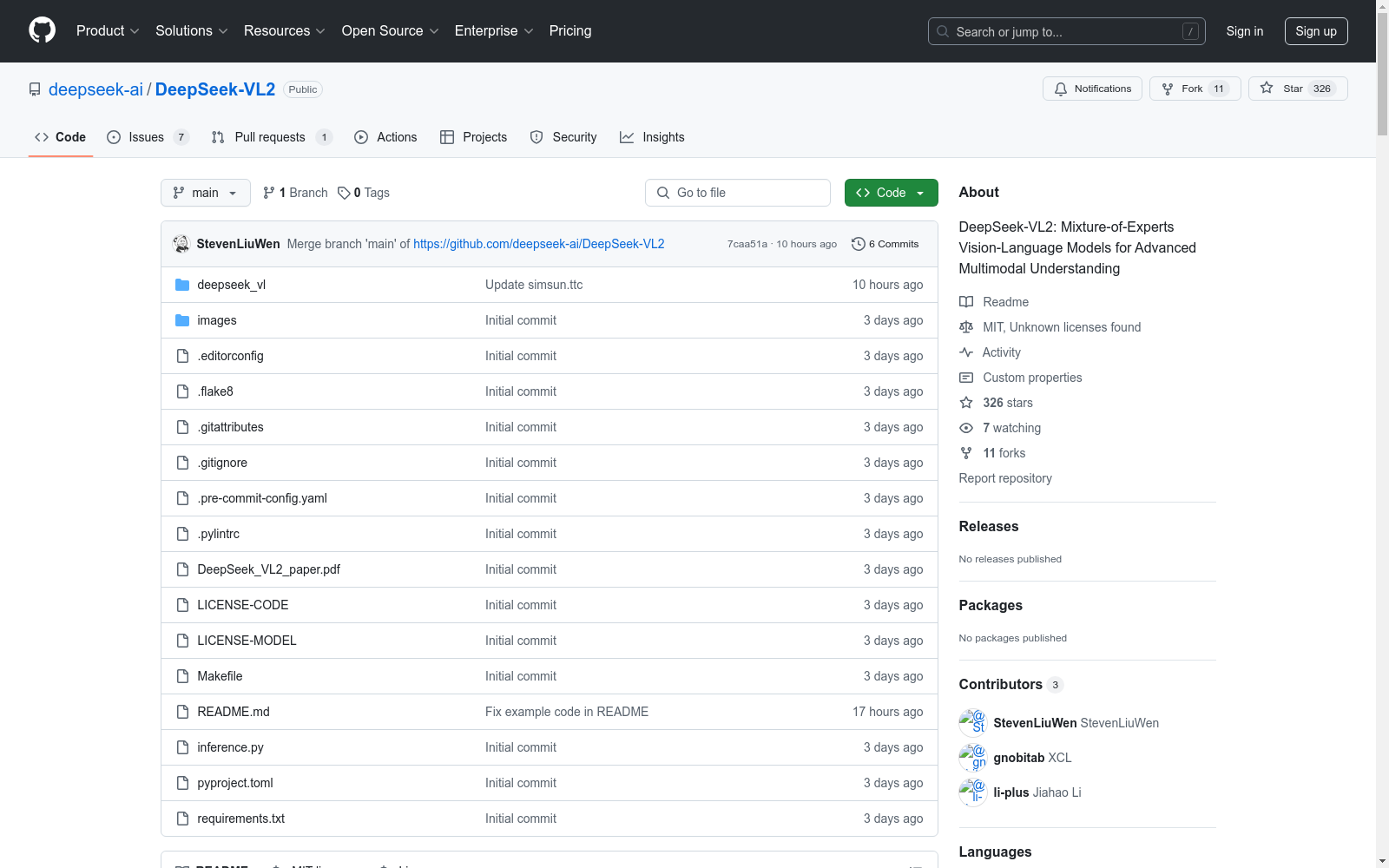1389x868 pixels.
Task: Open the main branch selector dropdown
Action: point(206,193)
